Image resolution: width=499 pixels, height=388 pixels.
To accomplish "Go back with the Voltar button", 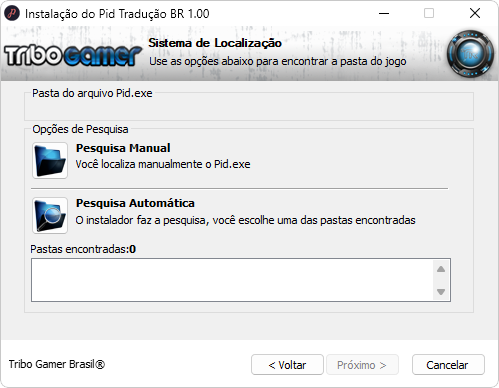I will coord(287,365).
